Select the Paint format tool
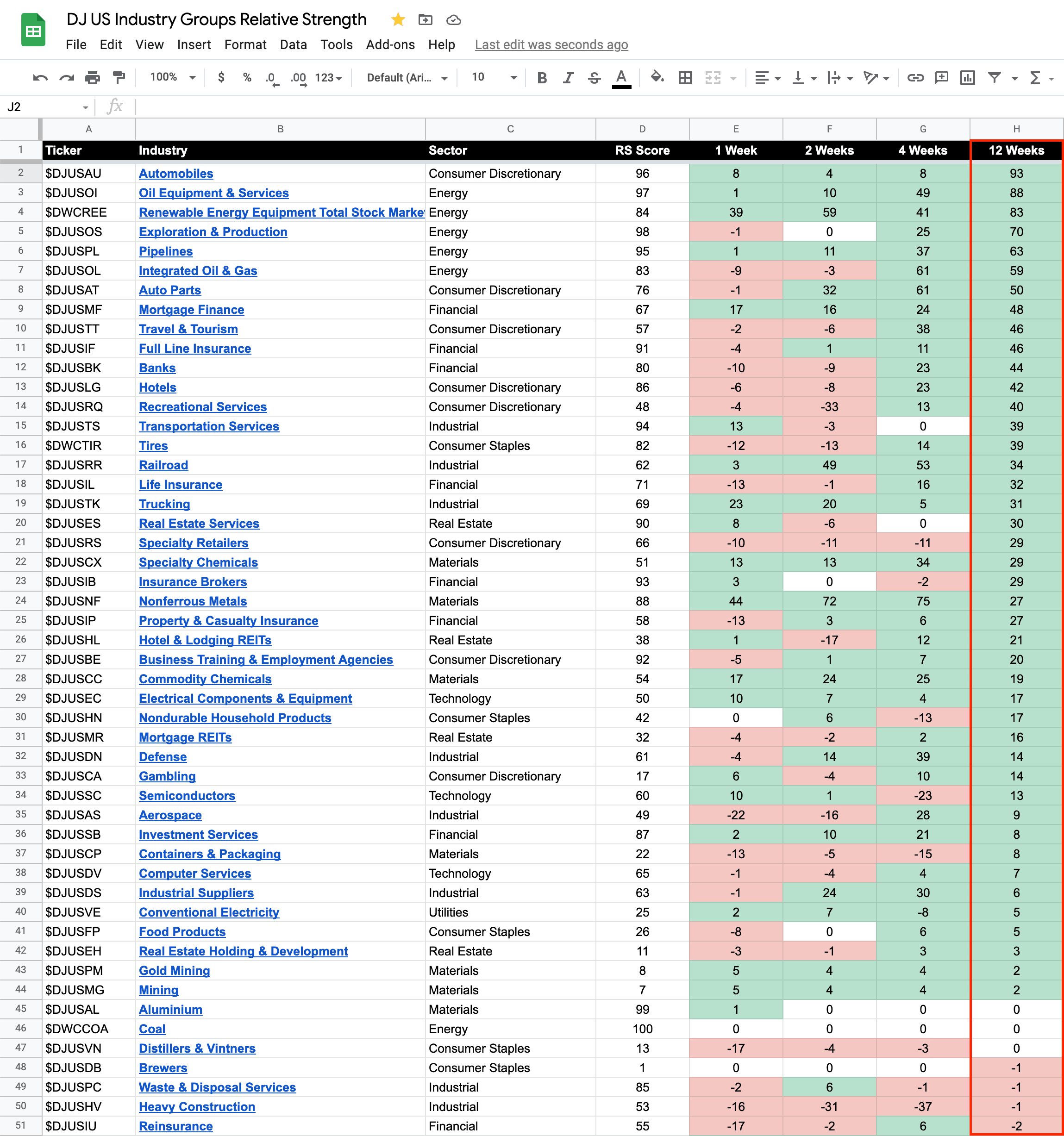 119,78
